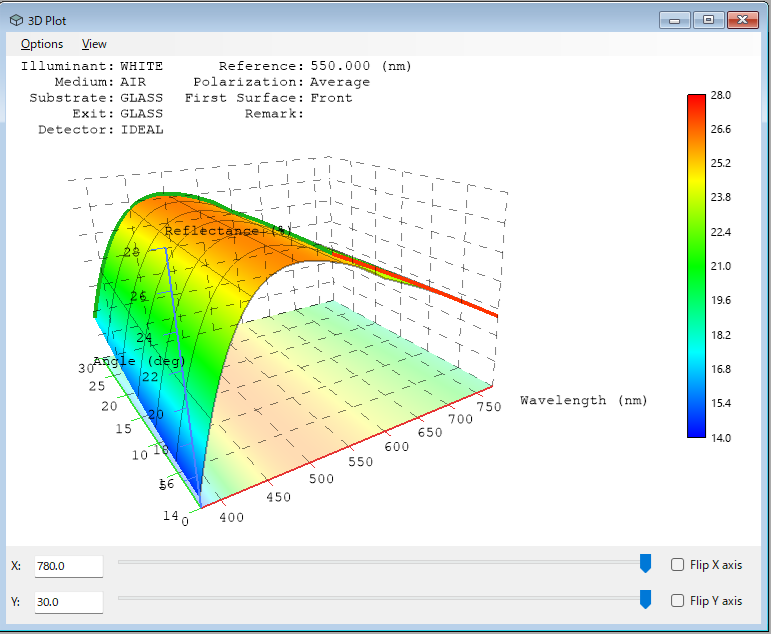Click the blue bottom of the color scale bar
This screenshot has height=634, width=771.
[696, 430]
